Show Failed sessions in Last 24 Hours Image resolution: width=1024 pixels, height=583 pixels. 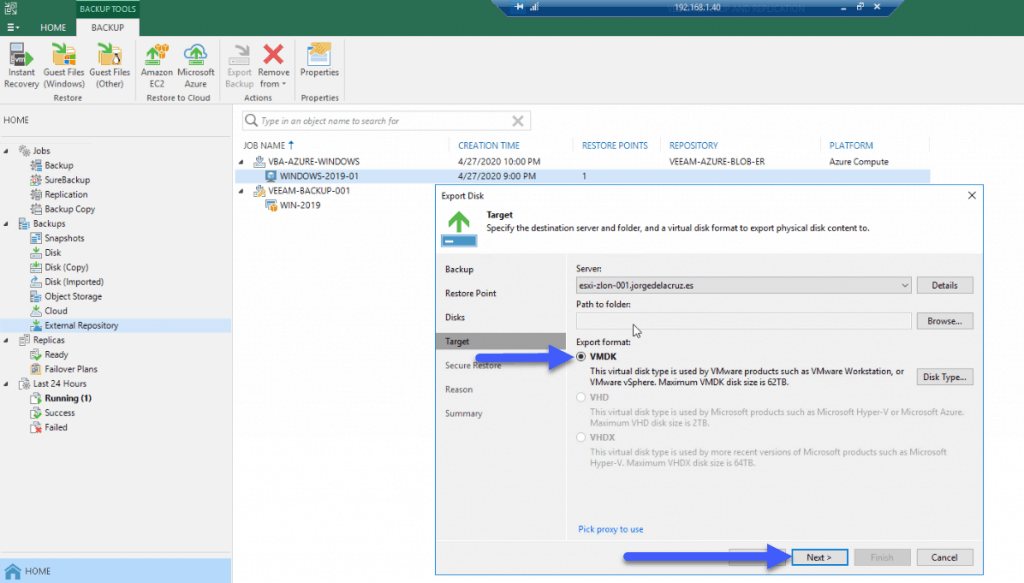[x=56, y=428]
